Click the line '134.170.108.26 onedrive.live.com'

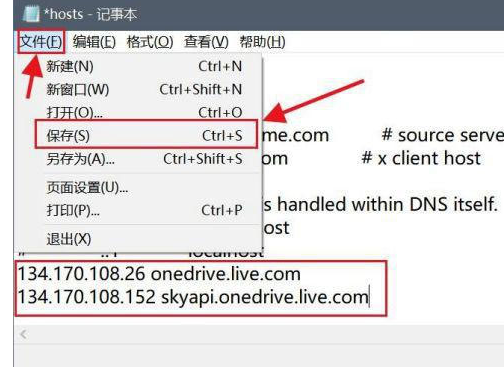click(159, 274)
